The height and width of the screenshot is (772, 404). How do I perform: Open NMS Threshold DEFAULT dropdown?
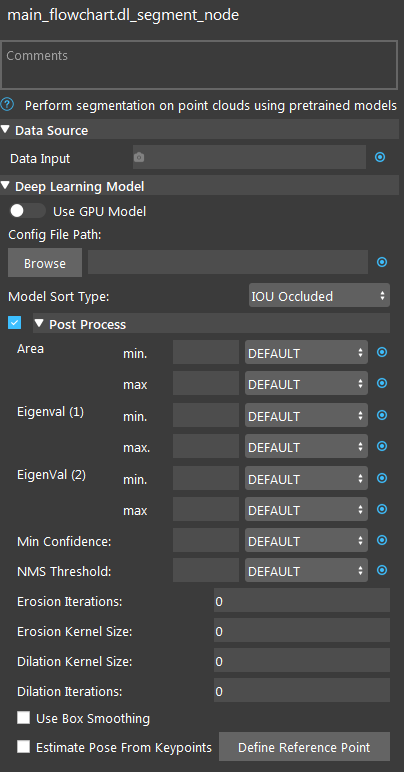click(x=306, y=571)
